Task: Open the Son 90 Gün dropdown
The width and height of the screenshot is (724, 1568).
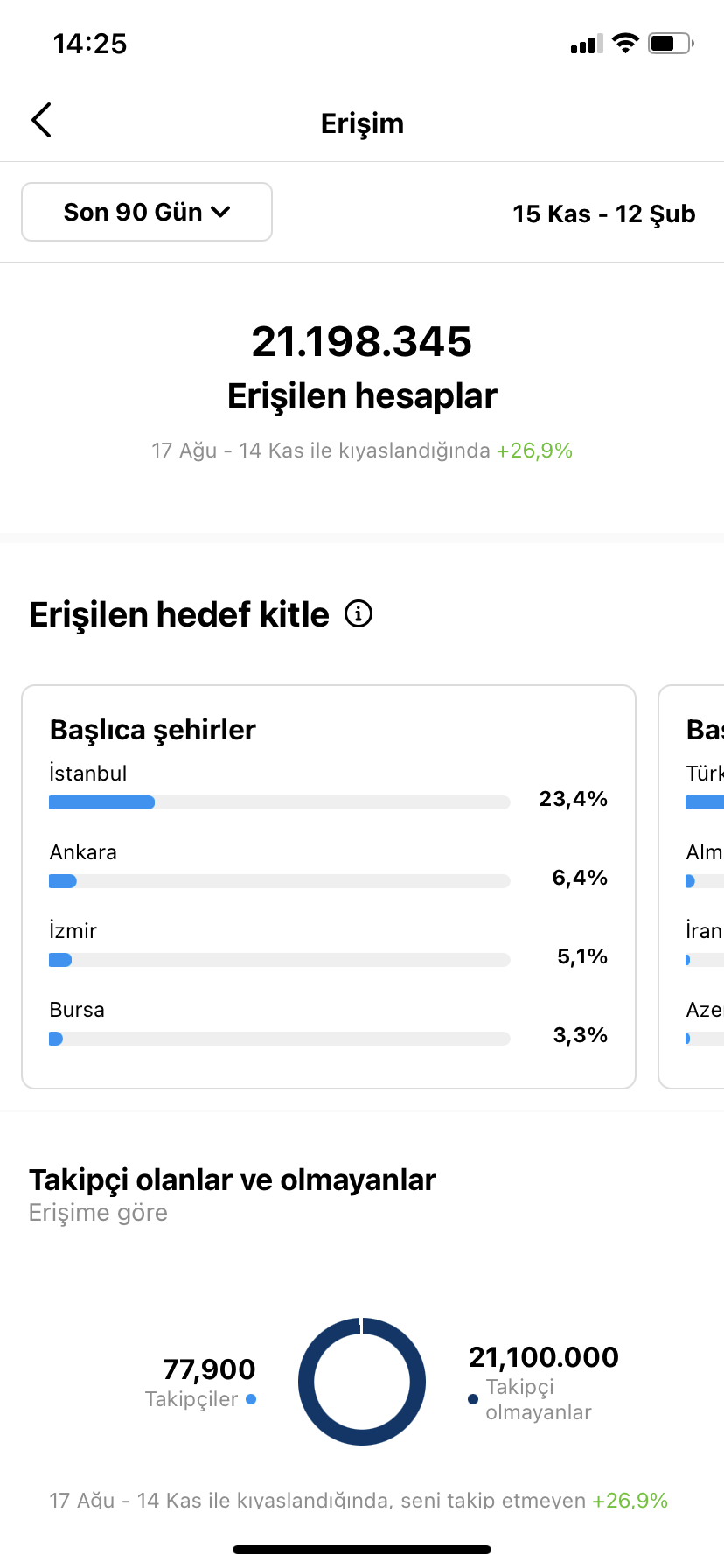Action: tap(147, 212)
